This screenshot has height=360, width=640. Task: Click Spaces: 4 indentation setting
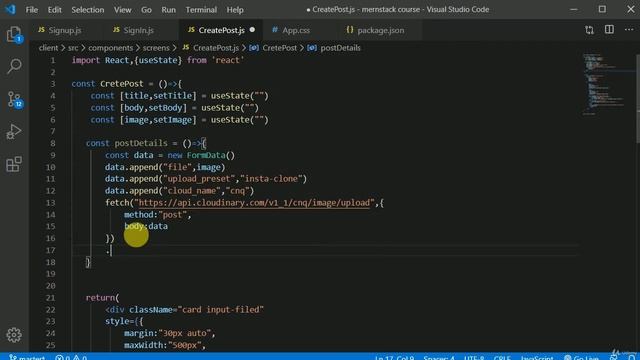(439, 357)
